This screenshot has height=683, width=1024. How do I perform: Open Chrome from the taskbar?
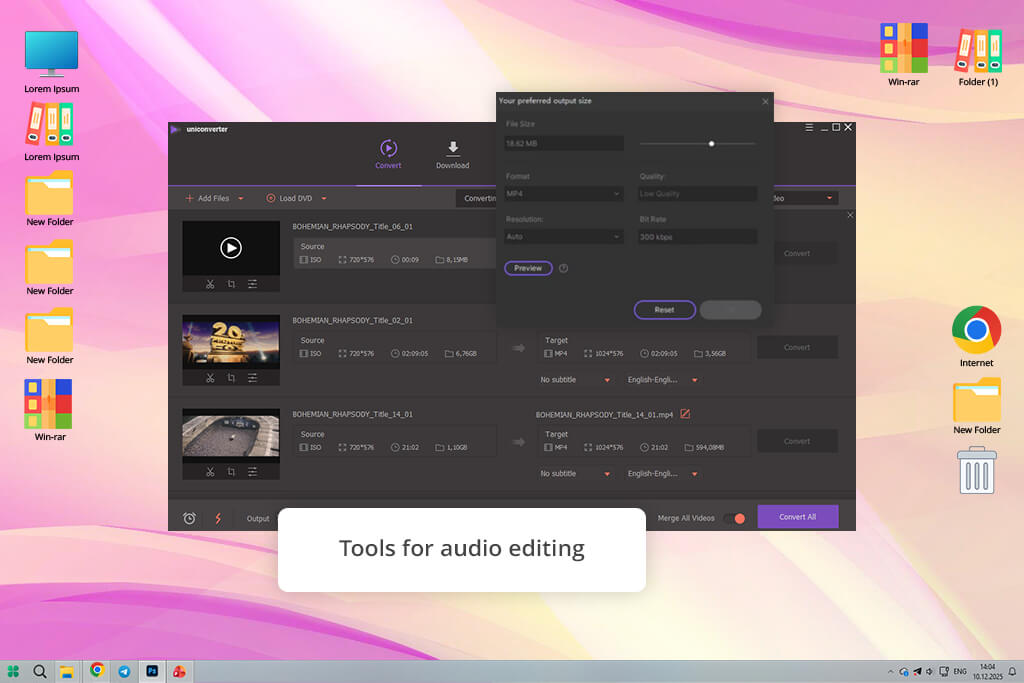[x=97, y=670]
